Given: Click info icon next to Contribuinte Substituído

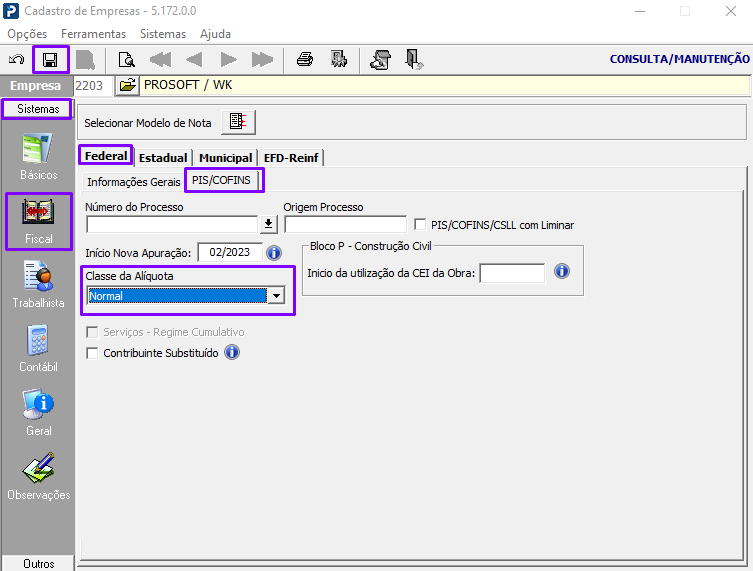Looking at the screenshot, I should 232,352.
